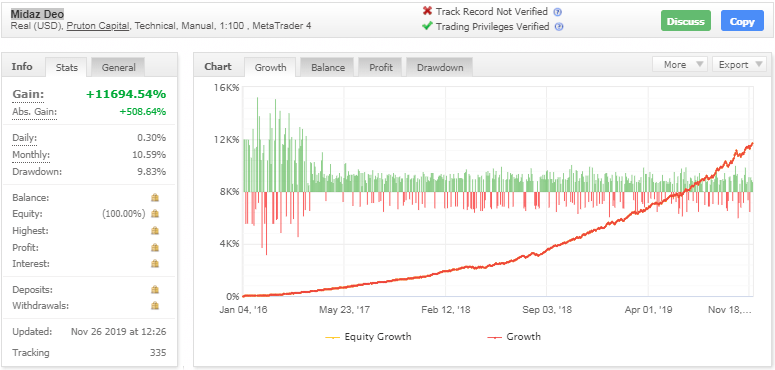
Task: Click help icon beside Trading Privileges Verified
Action: pos(559,27)
